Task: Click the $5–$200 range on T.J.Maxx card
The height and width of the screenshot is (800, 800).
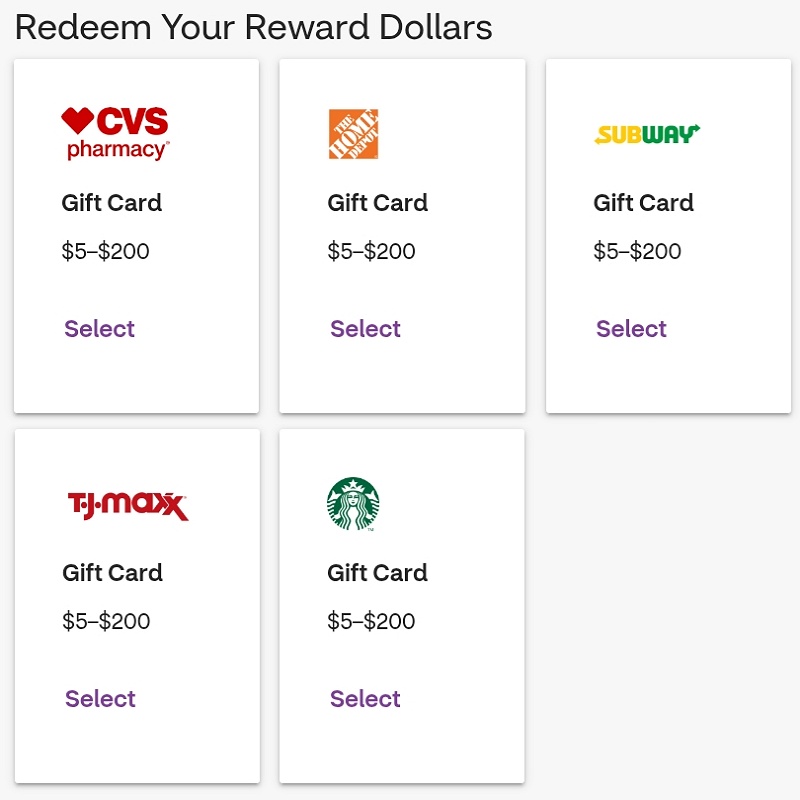Action: 106,621
